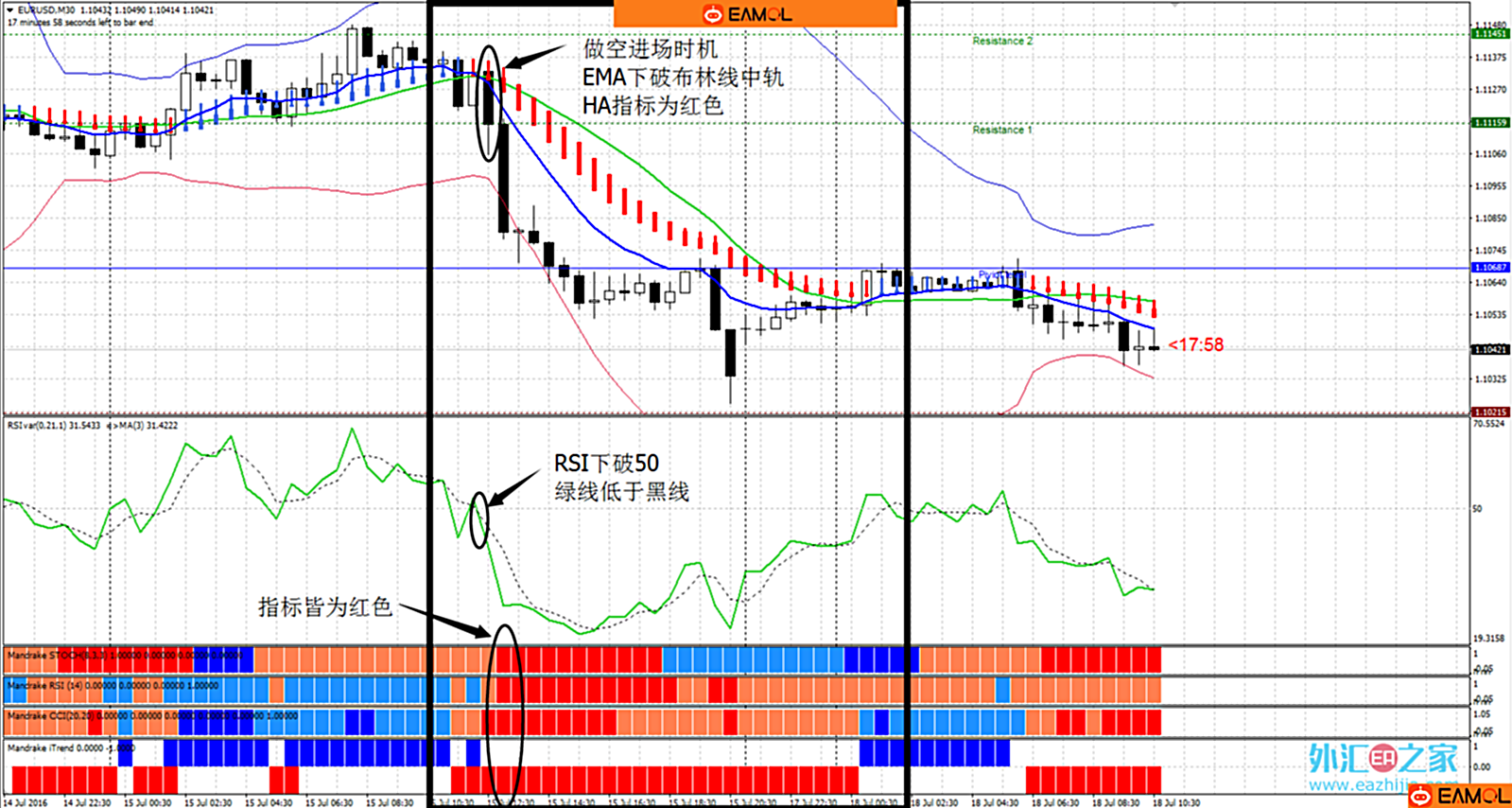Click the 70.5524 RSI scale value

[1490, 424]
